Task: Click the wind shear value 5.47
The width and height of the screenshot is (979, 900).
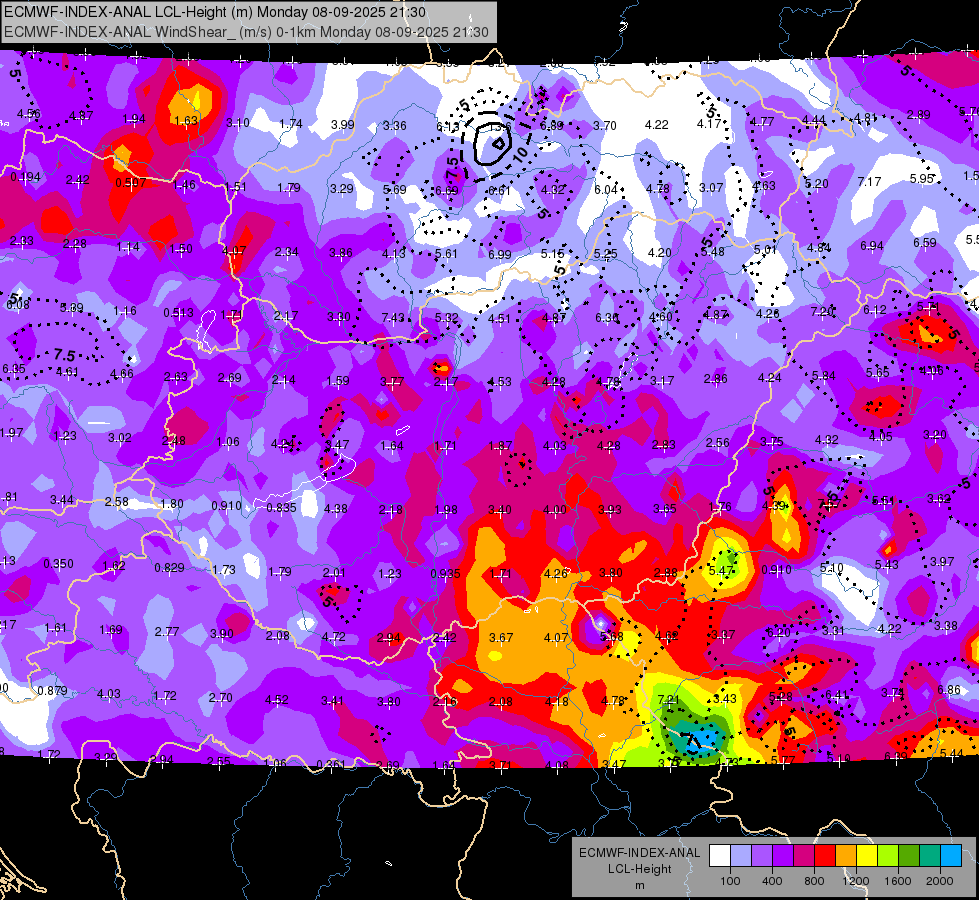Action: [721, 571]
